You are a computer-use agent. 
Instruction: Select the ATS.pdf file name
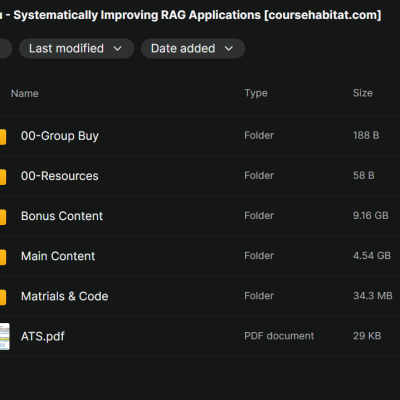[43, 337]
